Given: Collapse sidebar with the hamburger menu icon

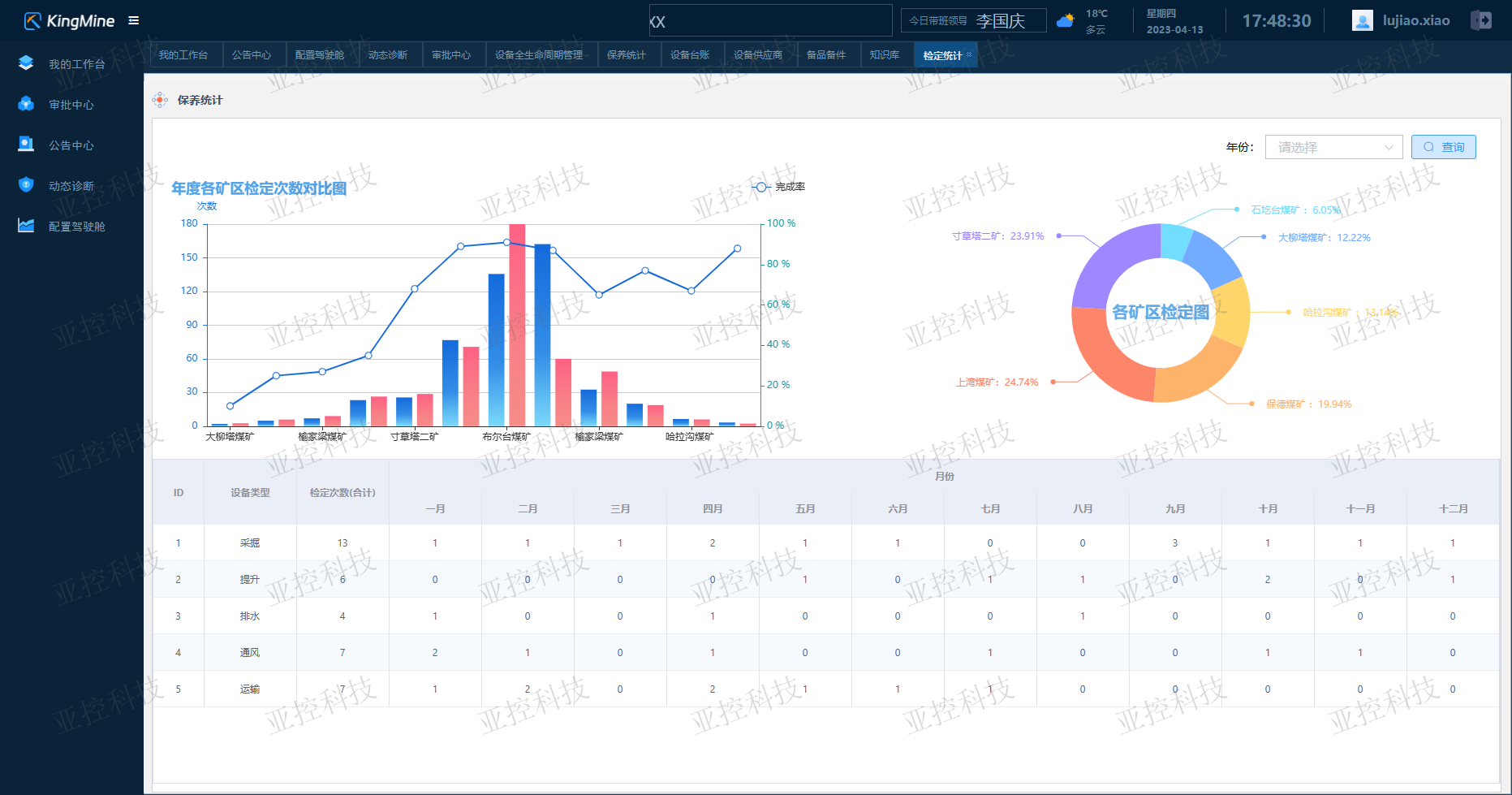Looking at the screenshot, I should tap(134, 20).
